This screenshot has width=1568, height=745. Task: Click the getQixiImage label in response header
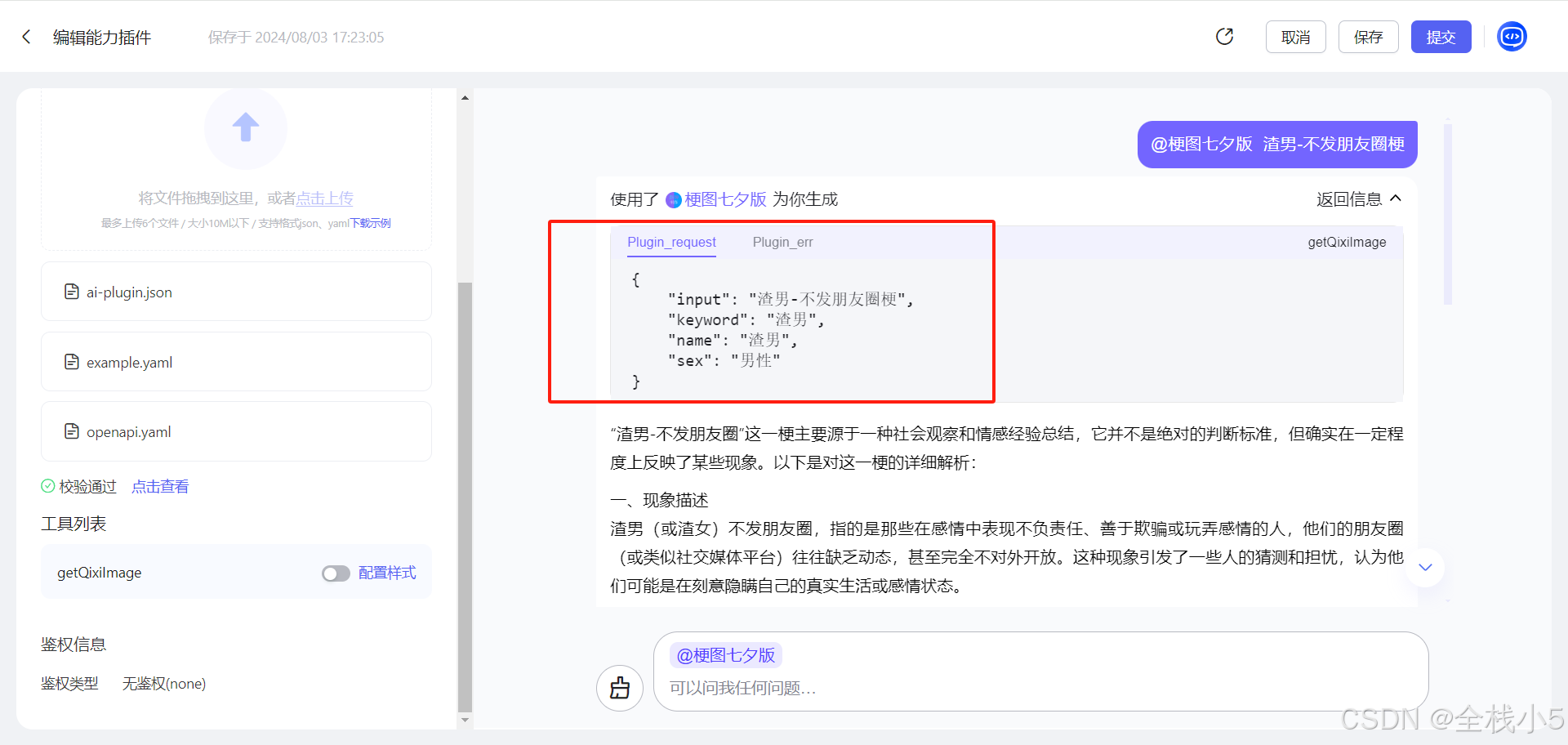pyautogui.click(x=1347, y=243)
